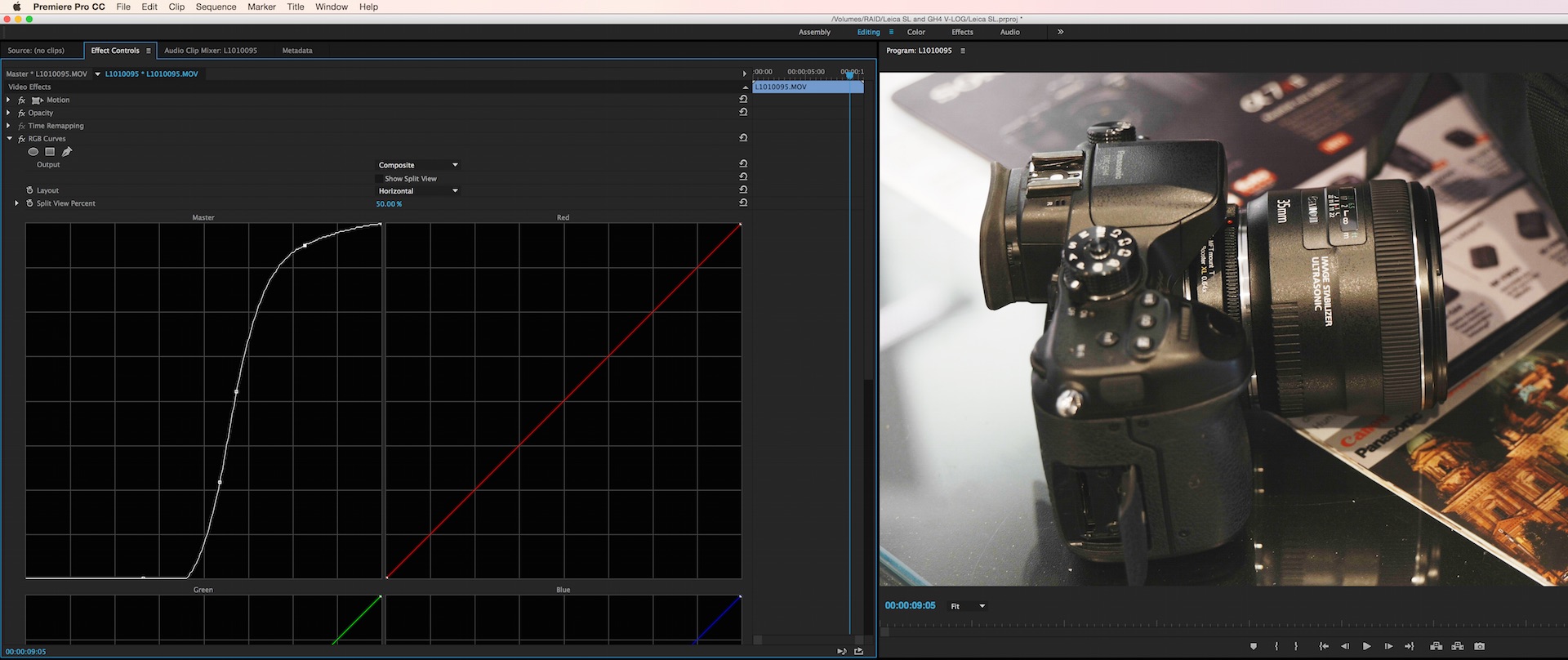Viewport: 1568px width, 660px height.
Task: Click the Mark Out button
Action: click(x=1296, y=646)
